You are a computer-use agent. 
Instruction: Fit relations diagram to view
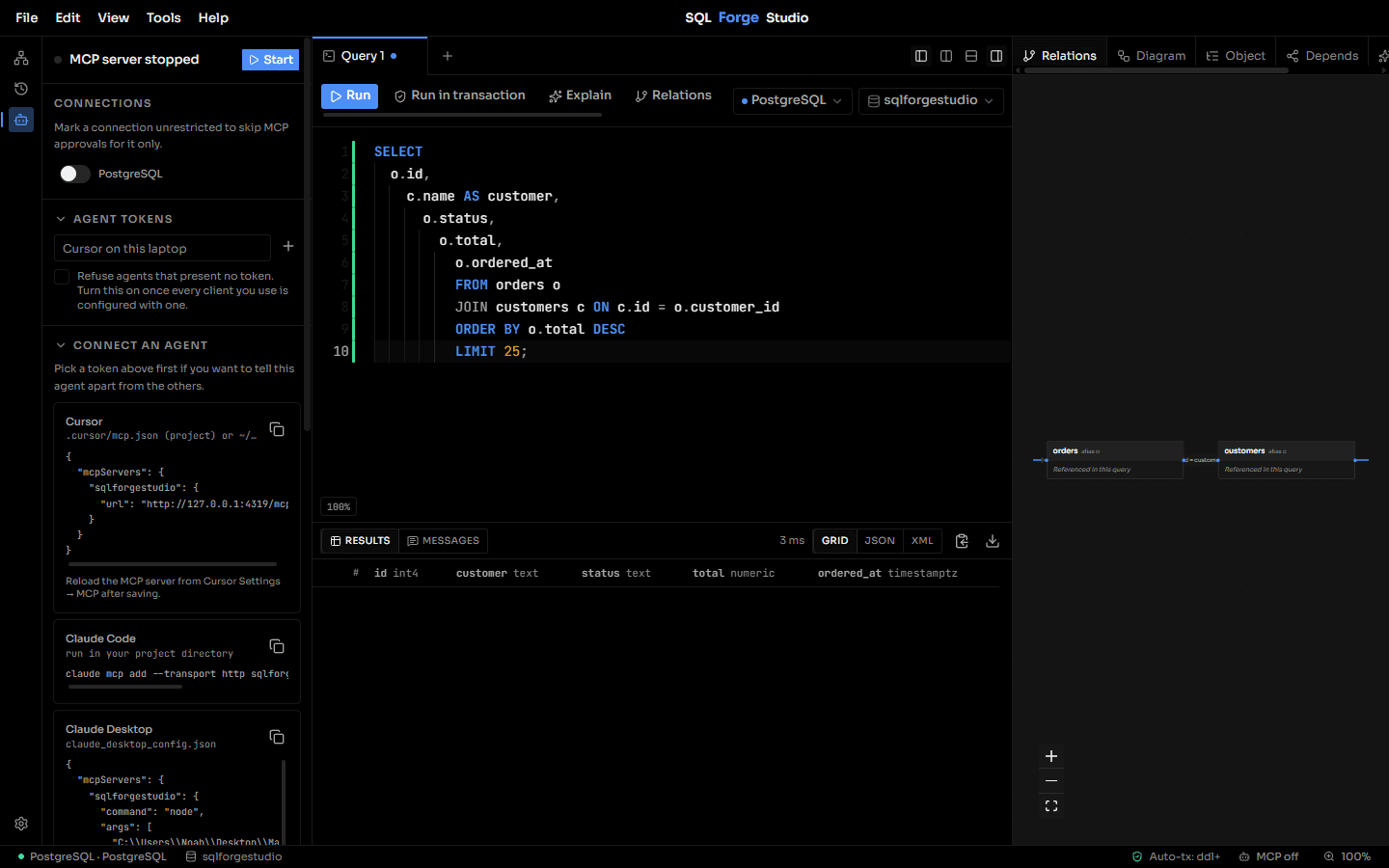click(1051, 806)
